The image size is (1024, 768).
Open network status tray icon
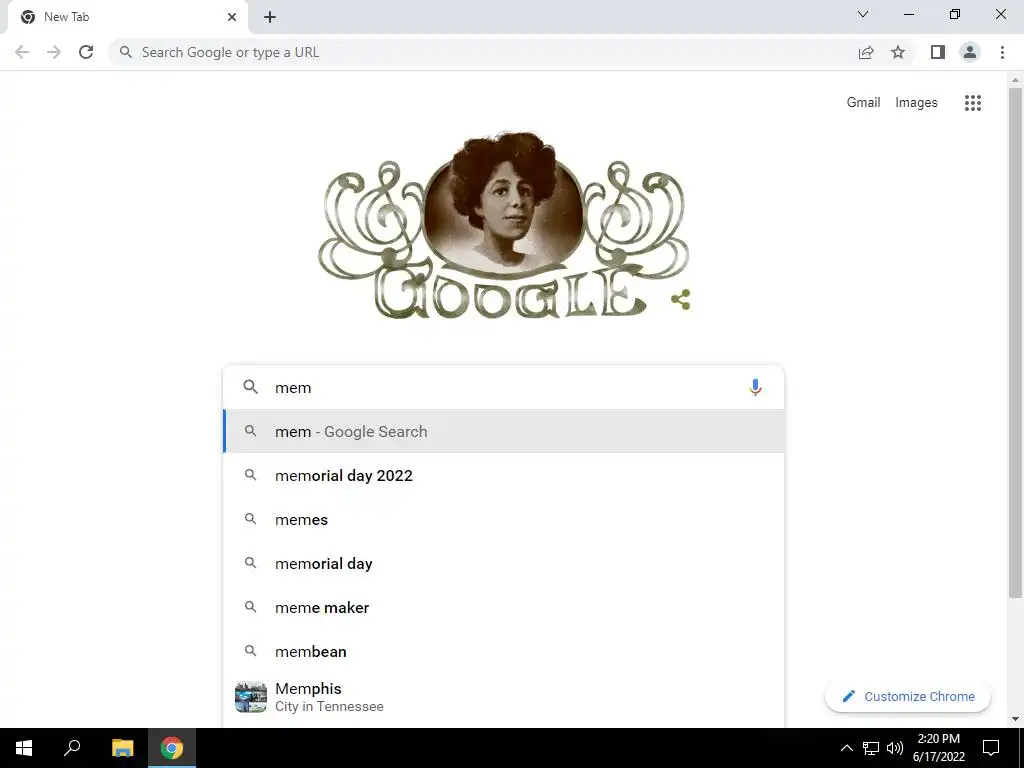[871, 748]
